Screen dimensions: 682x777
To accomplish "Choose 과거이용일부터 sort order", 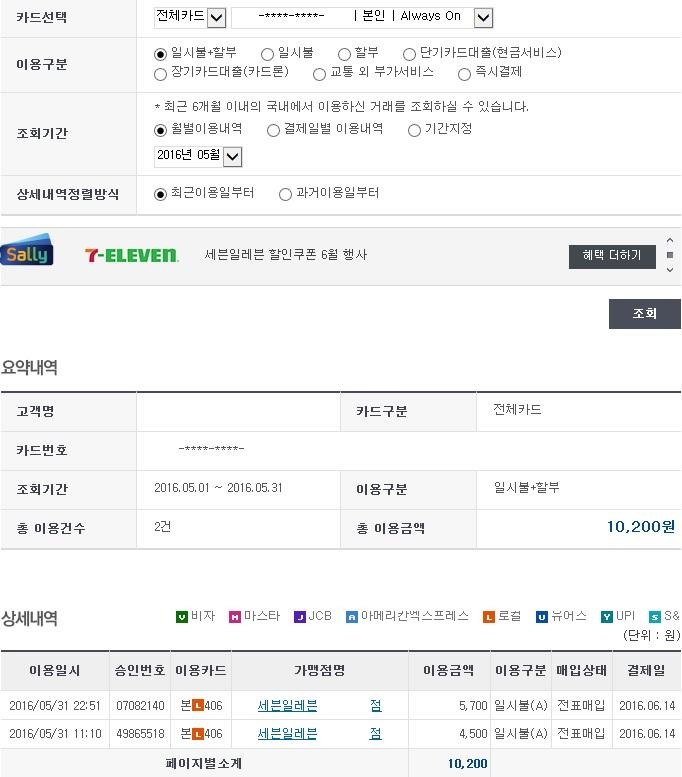I will pyautogui.click(x=286, y=194).
